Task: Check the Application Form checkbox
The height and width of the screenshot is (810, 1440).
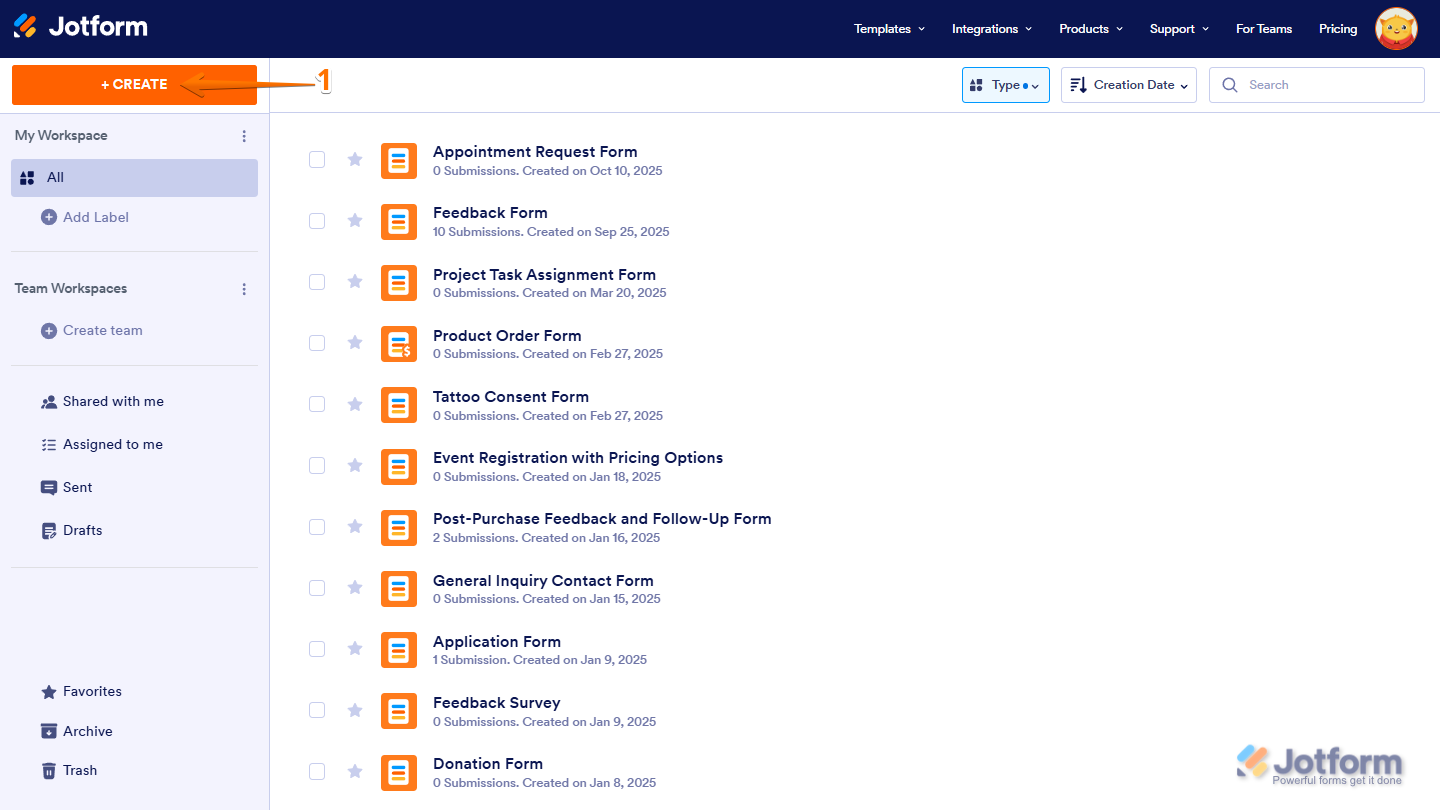Action: point(317,649)
